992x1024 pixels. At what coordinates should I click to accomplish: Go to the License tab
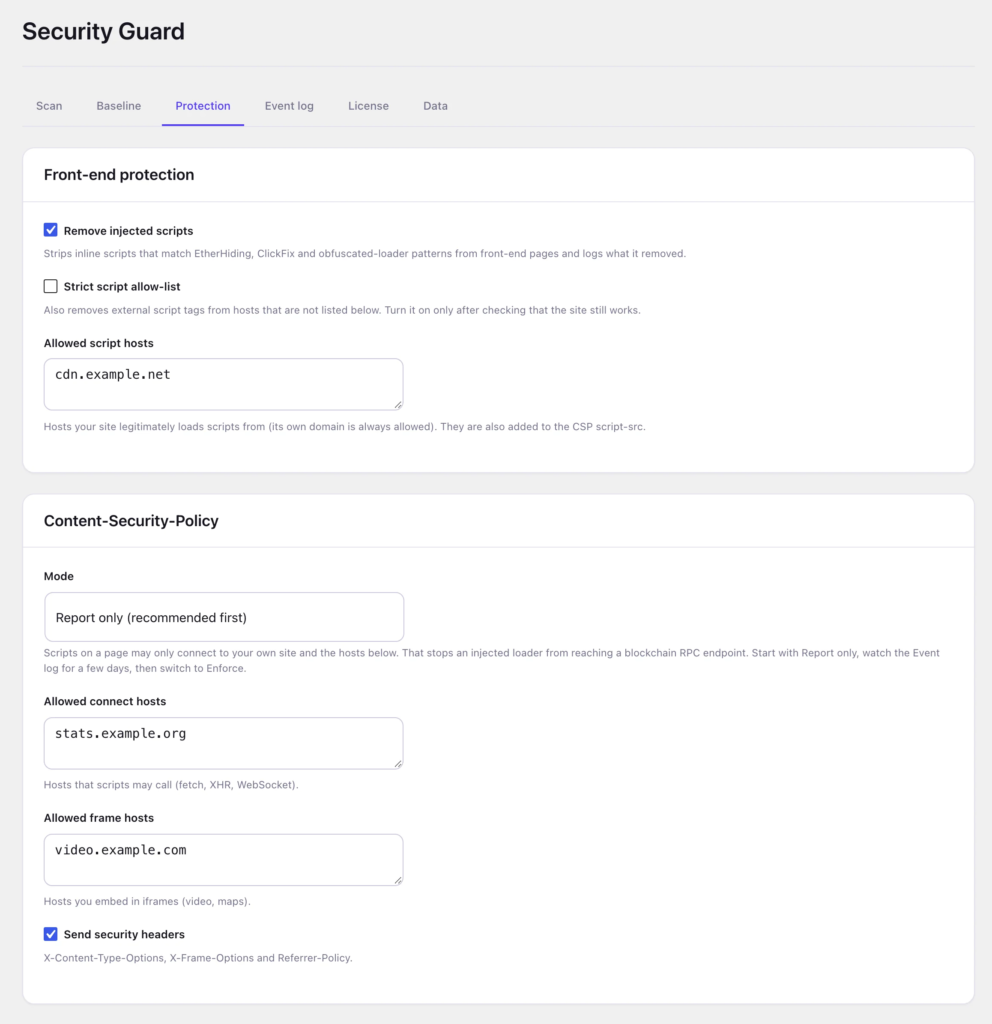(x=368, y=106)
